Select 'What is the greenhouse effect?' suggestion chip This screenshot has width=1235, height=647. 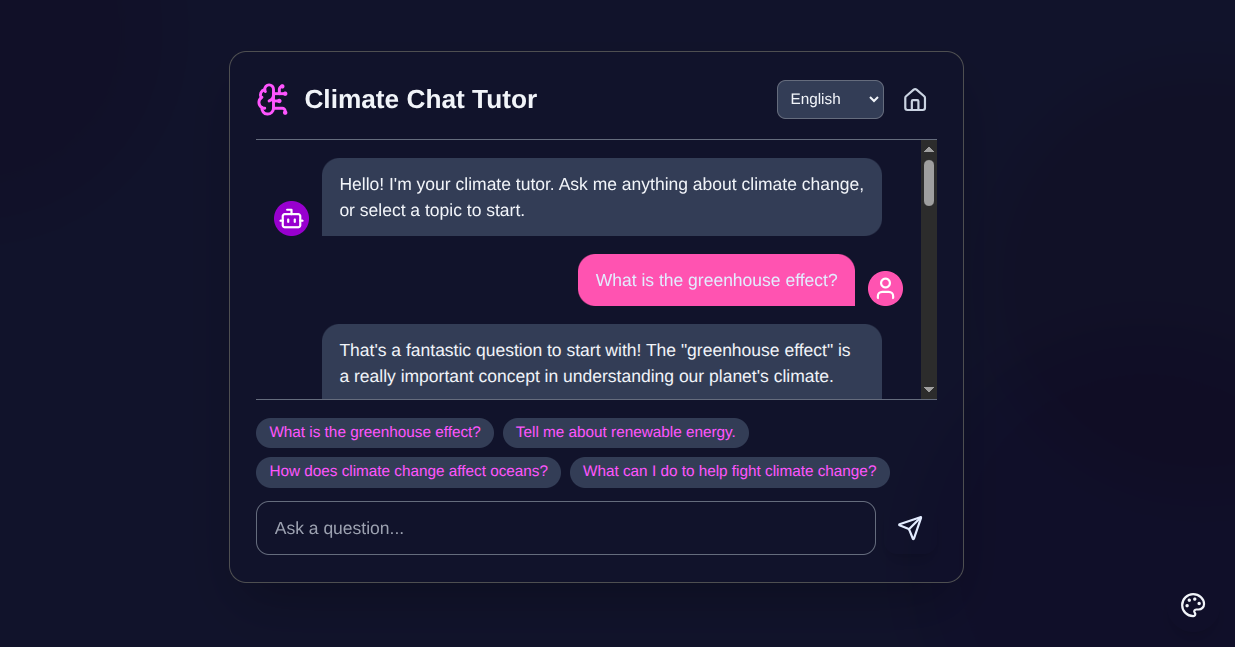(374, 432)
